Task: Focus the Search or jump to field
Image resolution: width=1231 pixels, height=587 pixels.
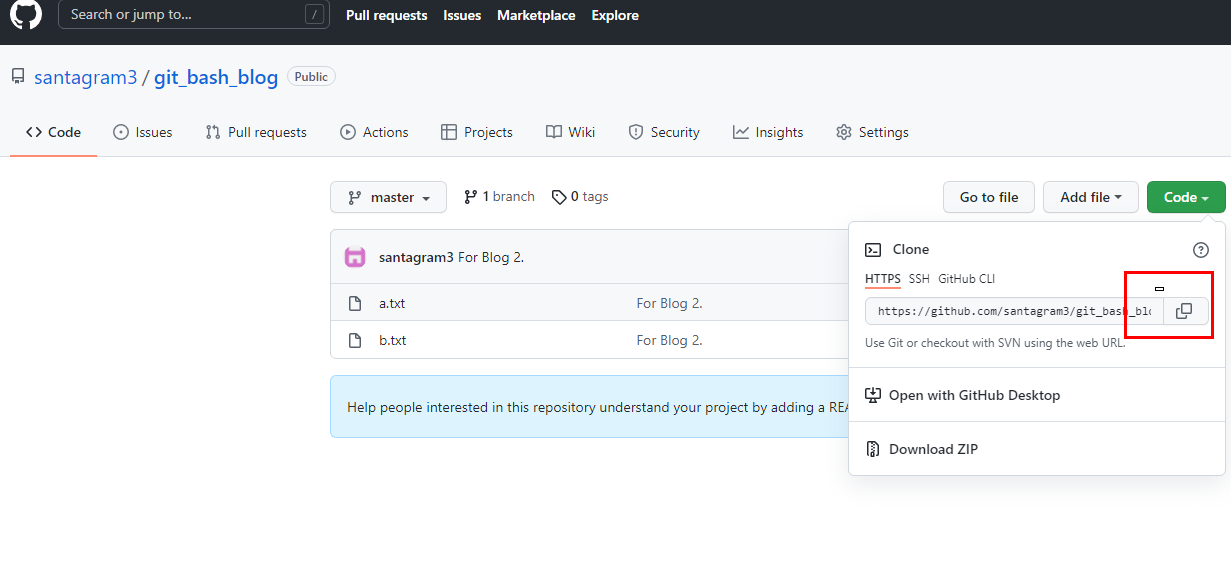Action: (194, 15)
